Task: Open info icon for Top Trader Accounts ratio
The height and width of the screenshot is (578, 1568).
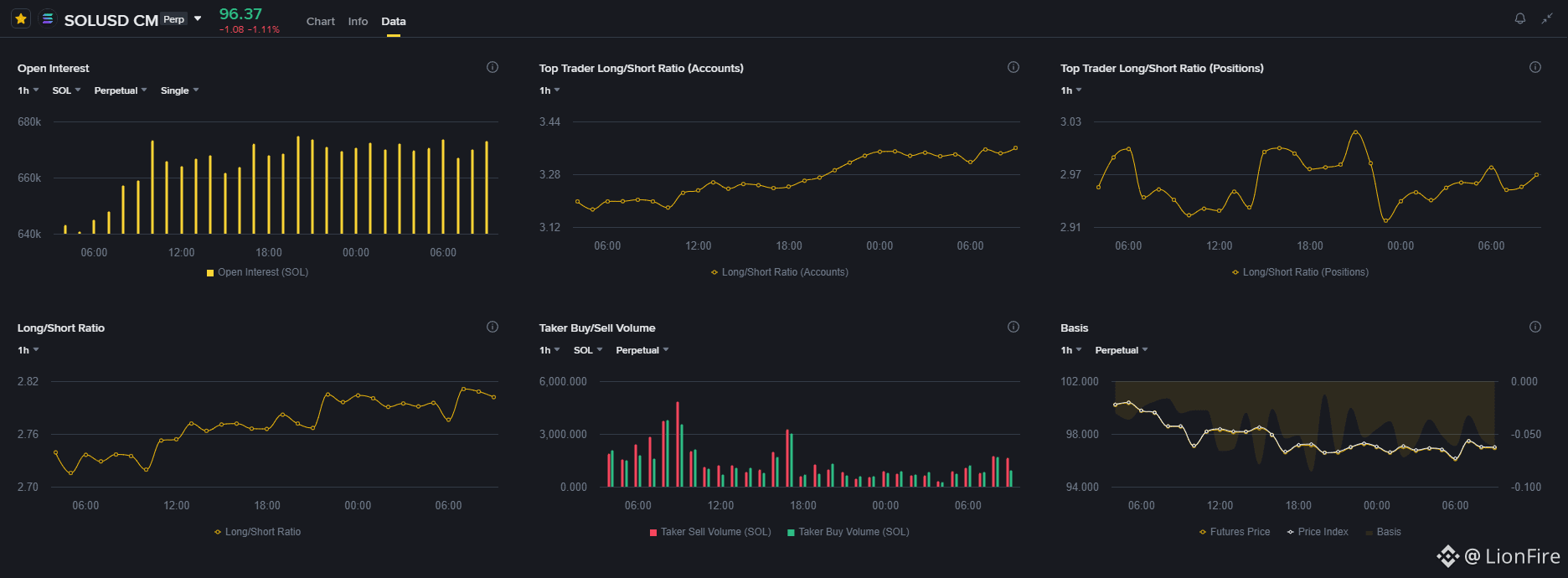Action: [1014, 67]
